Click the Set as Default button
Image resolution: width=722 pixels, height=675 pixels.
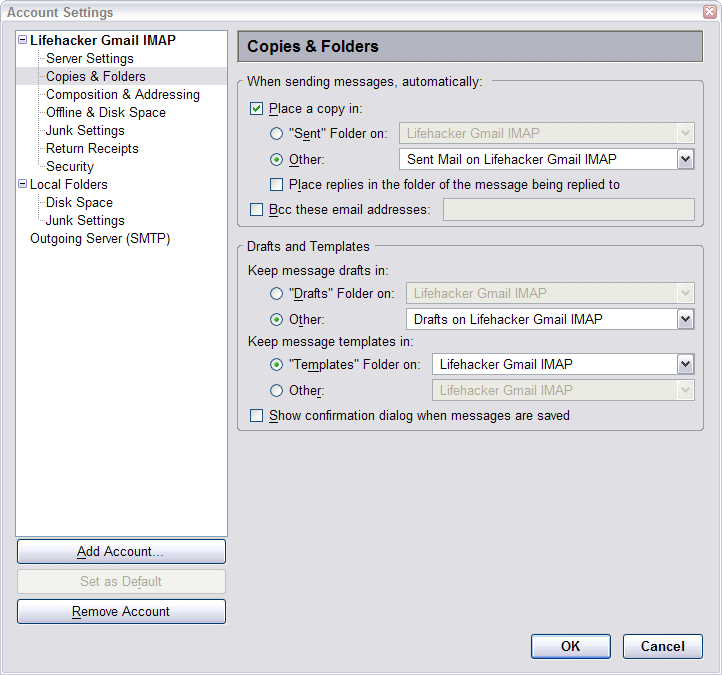pos(122,582)
